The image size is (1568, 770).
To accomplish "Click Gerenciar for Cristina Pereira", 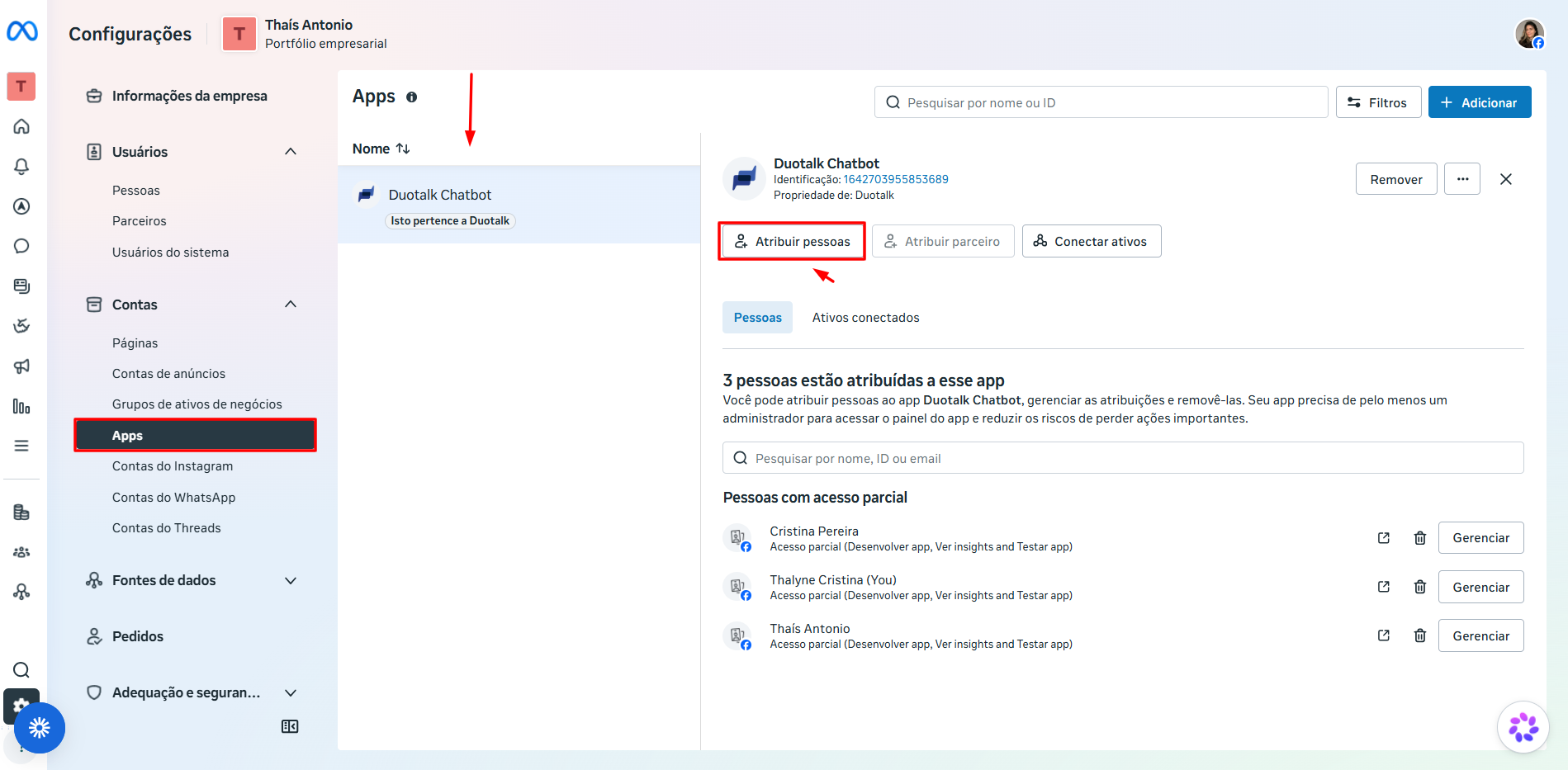I will tap(1480, 538).
